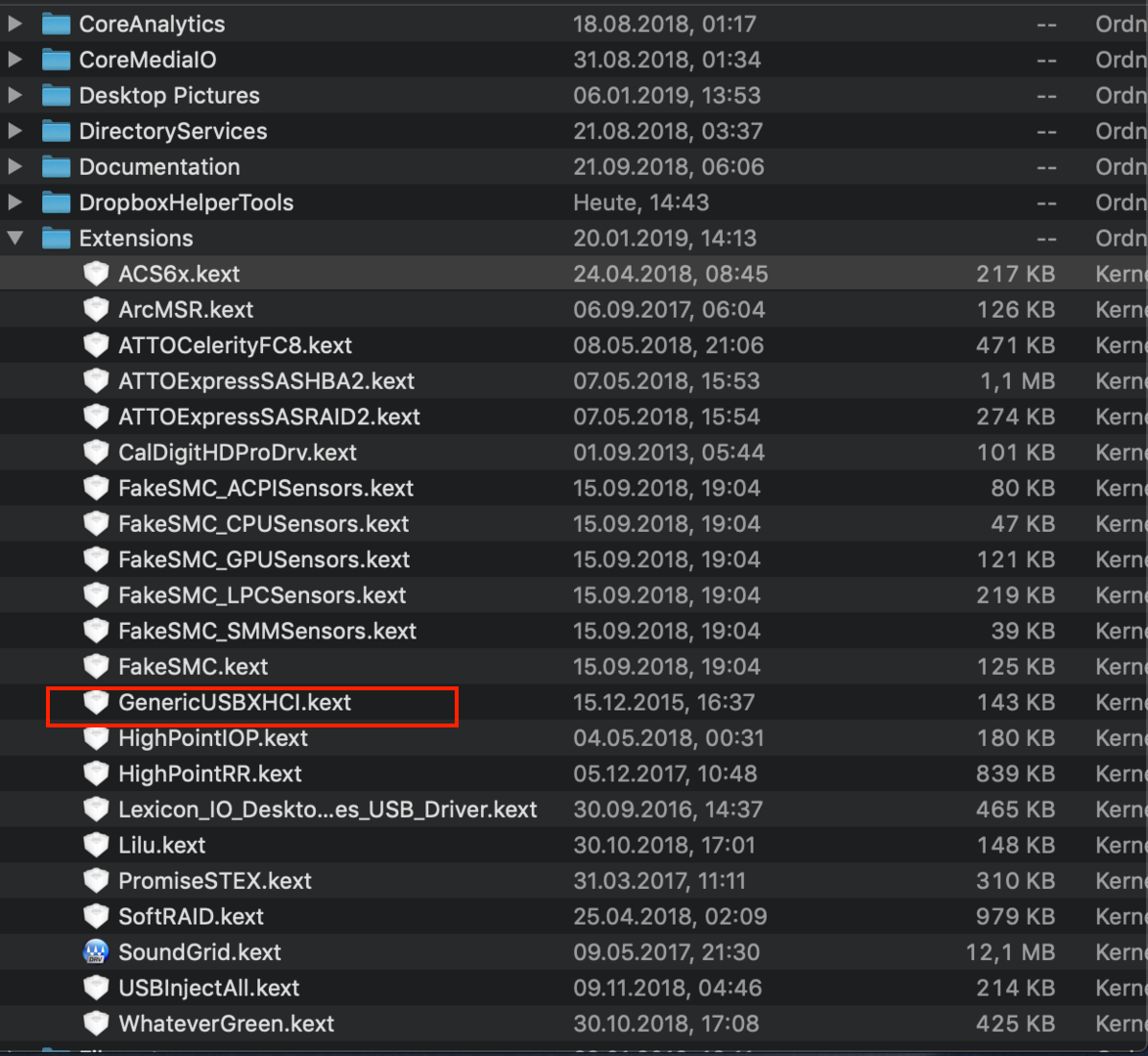This screenshot has width=1148, height=1056.
Task: Select the CoreAnalytics folder icon
Action: pos(57,24)
